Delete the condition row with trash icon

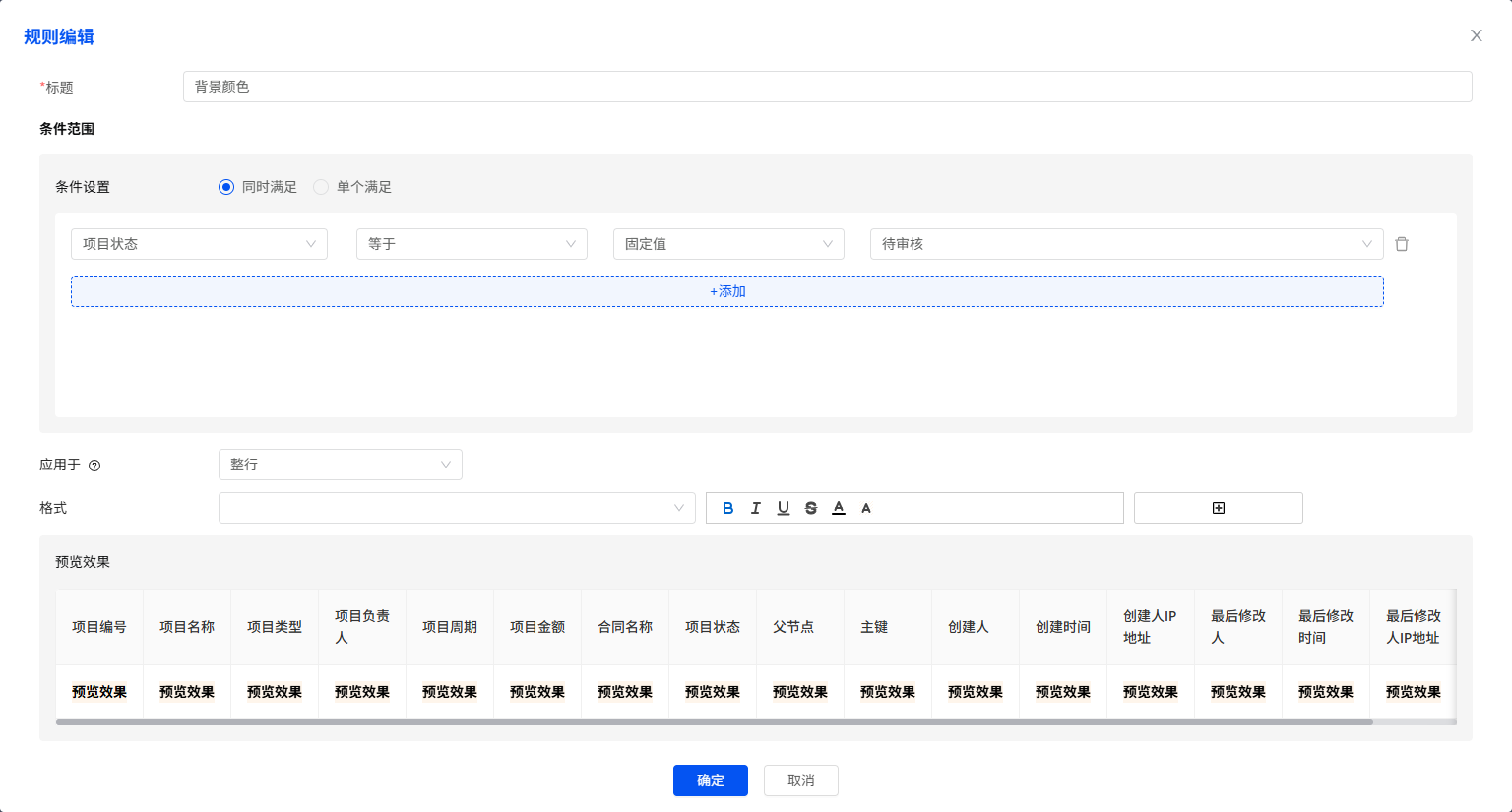[x=1402, y=244]
